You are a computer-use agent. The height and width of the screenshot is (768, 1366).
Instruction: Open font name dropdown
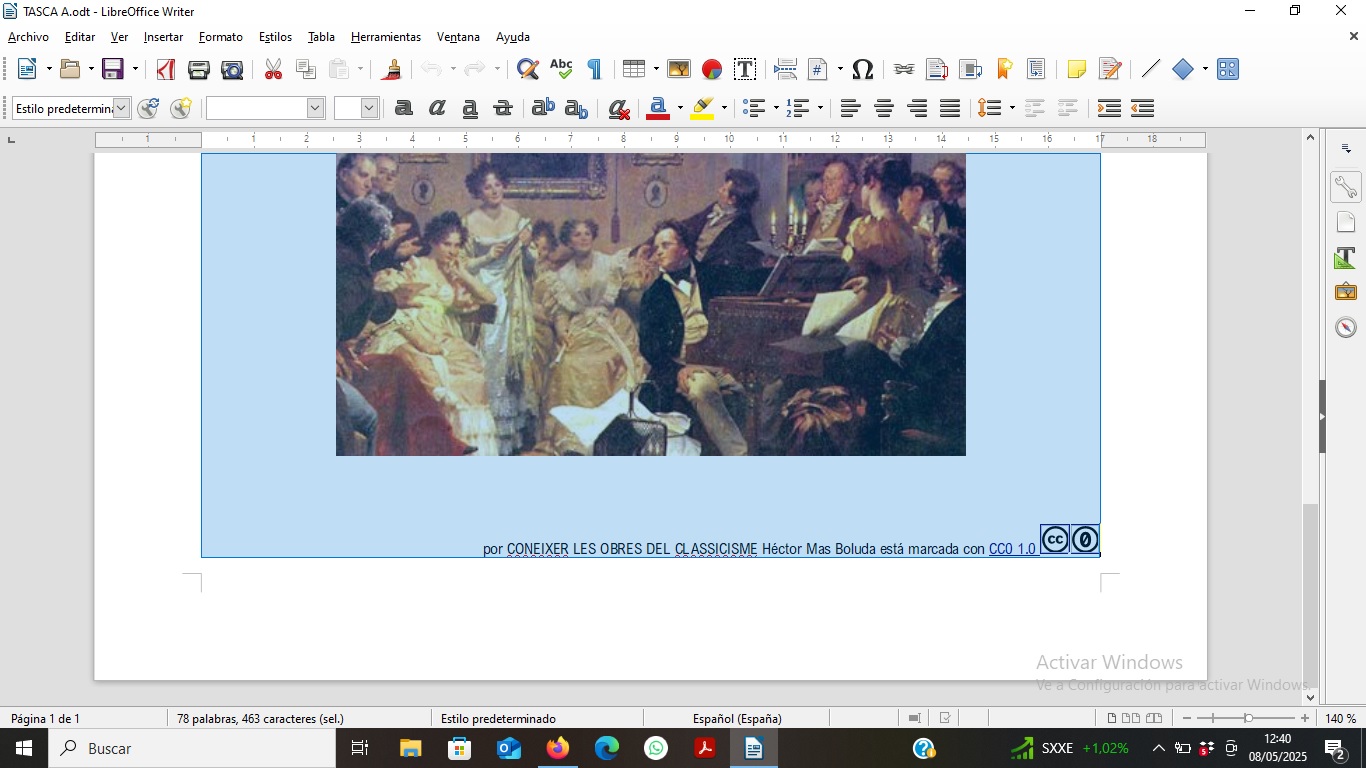(x=315, y=108)
